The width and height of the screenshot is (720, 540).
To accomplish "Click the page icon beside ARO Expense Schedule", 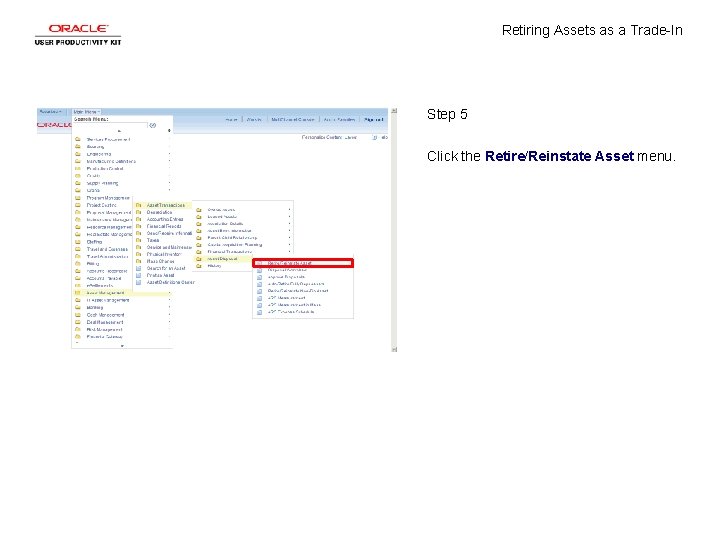I will coord(259,312).
